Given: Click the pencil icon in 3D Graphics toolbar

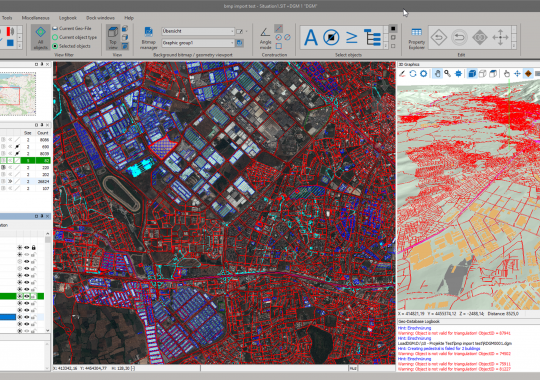Looking at the screenshot, I should pos(402,73).
